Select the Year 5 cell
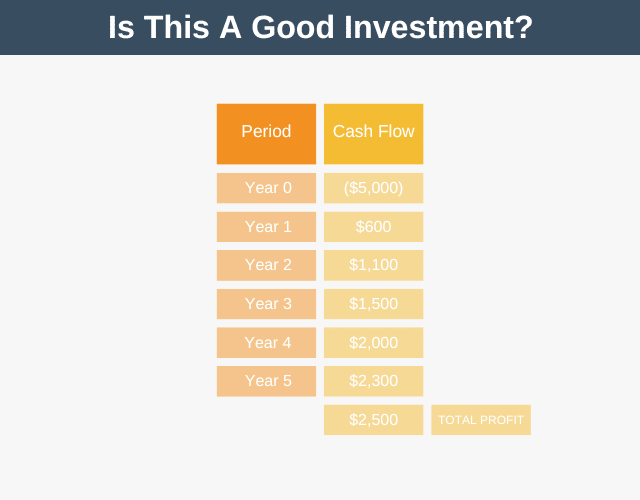 266,381
